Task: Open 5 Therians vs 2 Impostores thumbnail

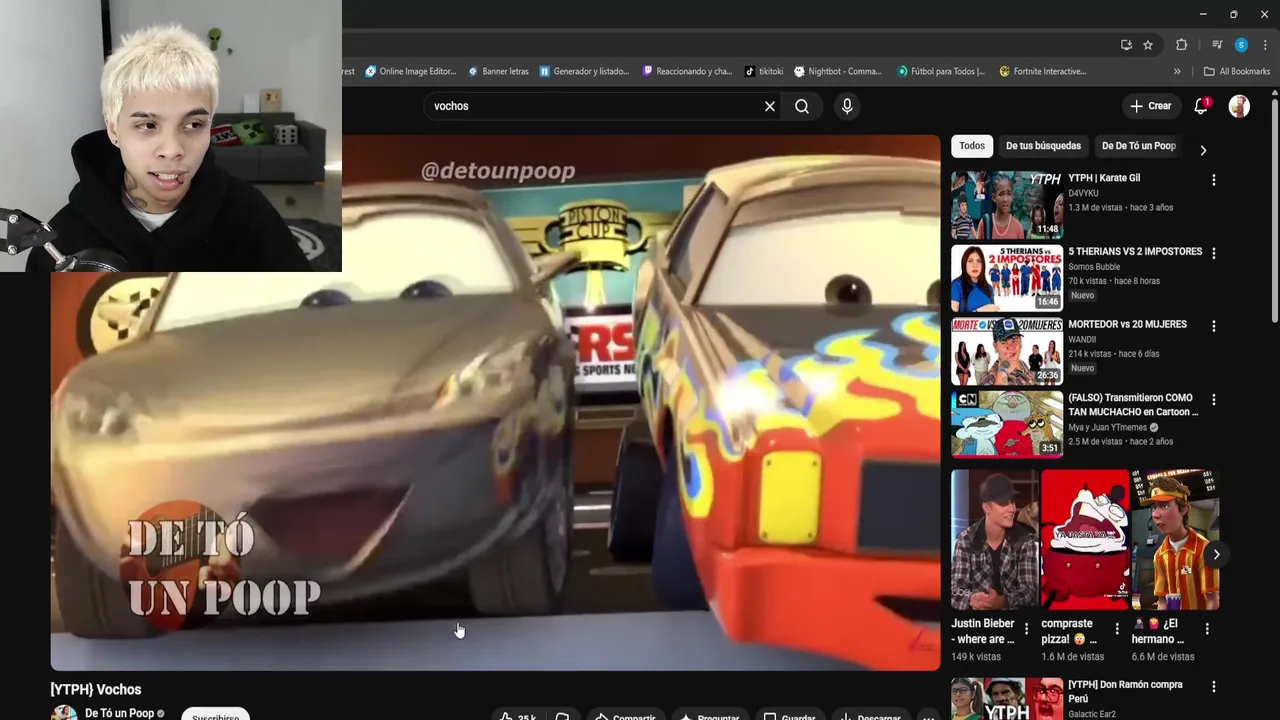Action: [x=1007, y=278]
